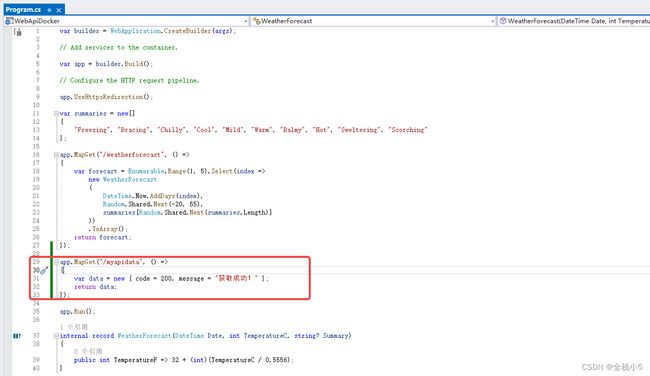Image resolution: width=650 pixels, height=376 pixels.
Task: Click 'builder.Build()' on line 5
Action: [123, 64]
